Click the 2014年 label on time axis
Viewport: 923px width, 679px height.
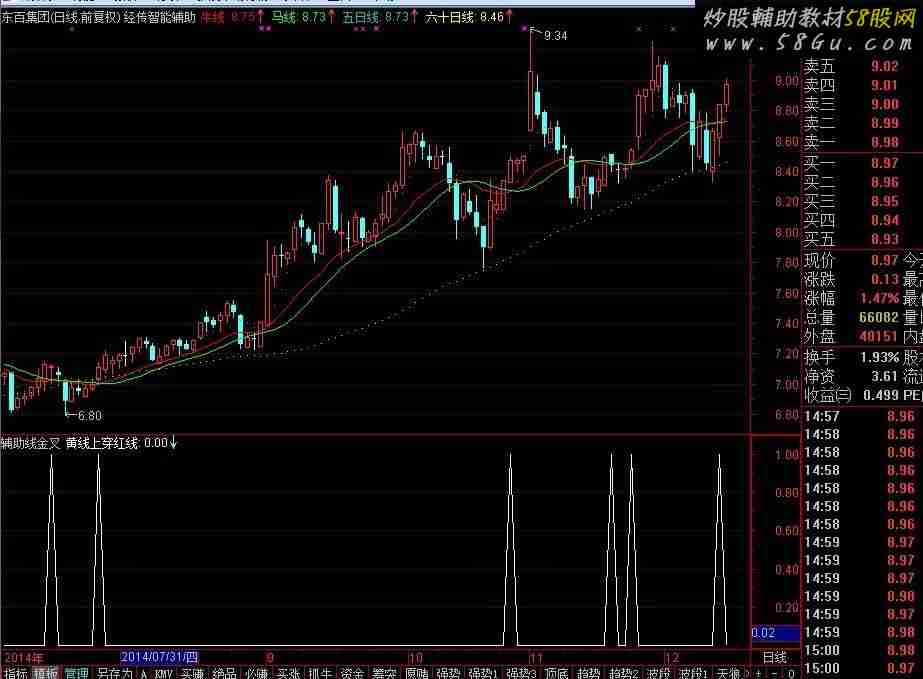(x=24, y=657)
